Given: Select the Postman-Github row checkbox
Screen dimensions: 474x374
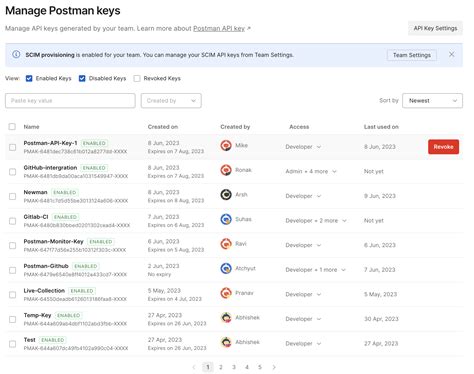Looking at the screenshot, I should point(12,270).
